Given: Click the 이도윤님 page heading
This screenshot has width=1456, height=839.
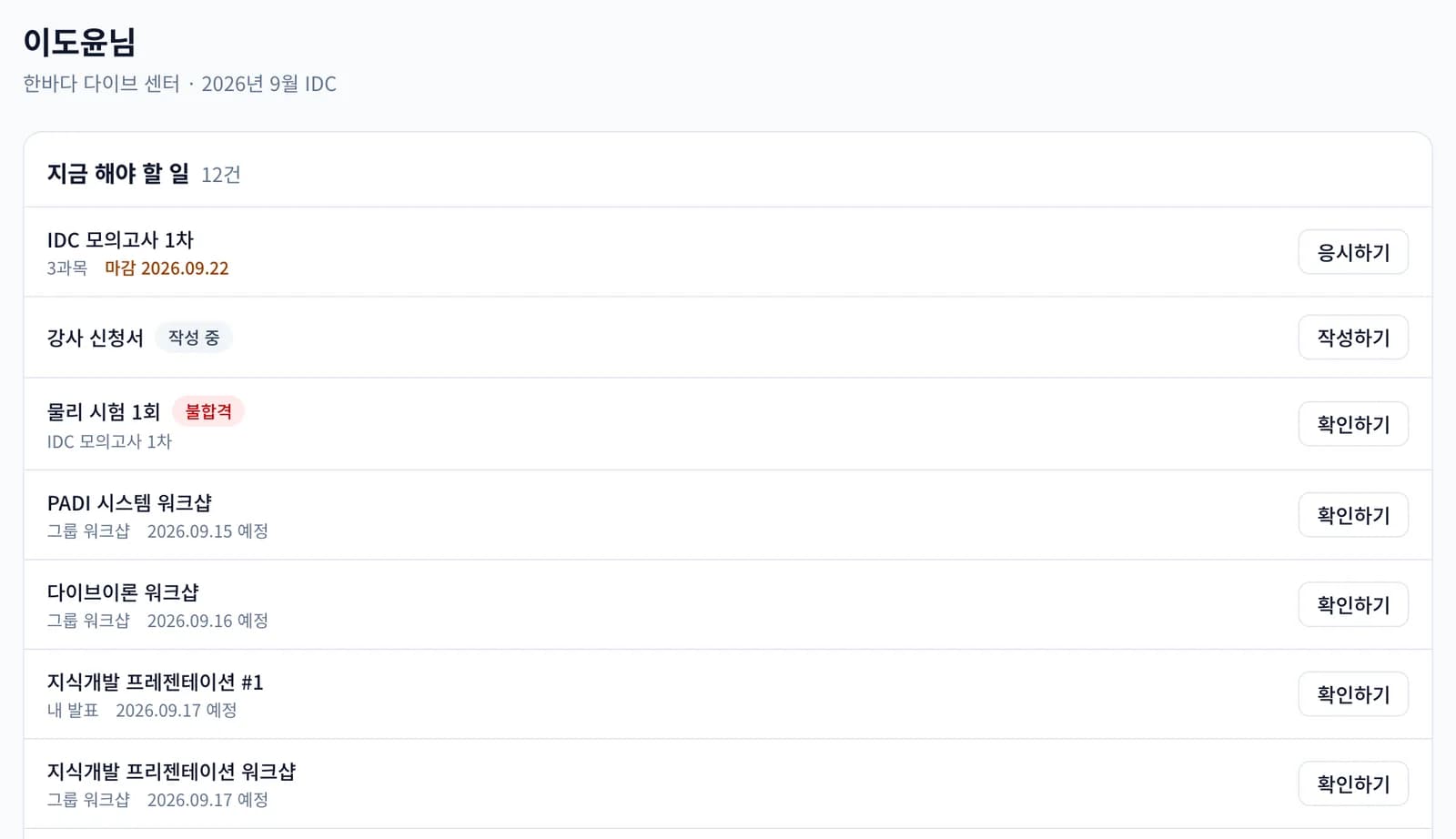Looking at the screenshot, I should (79, 42).
